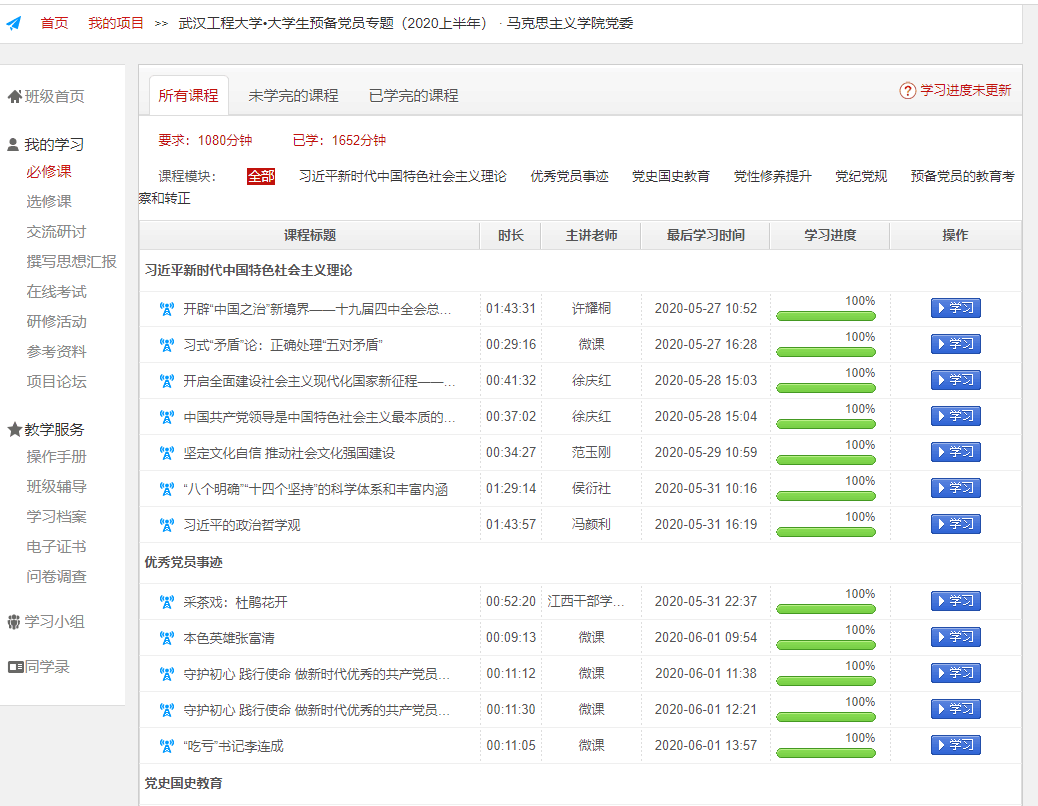Screen dimensions: 1038x806
Task: Click the paper plane logo icon
Action: [14, 24]
